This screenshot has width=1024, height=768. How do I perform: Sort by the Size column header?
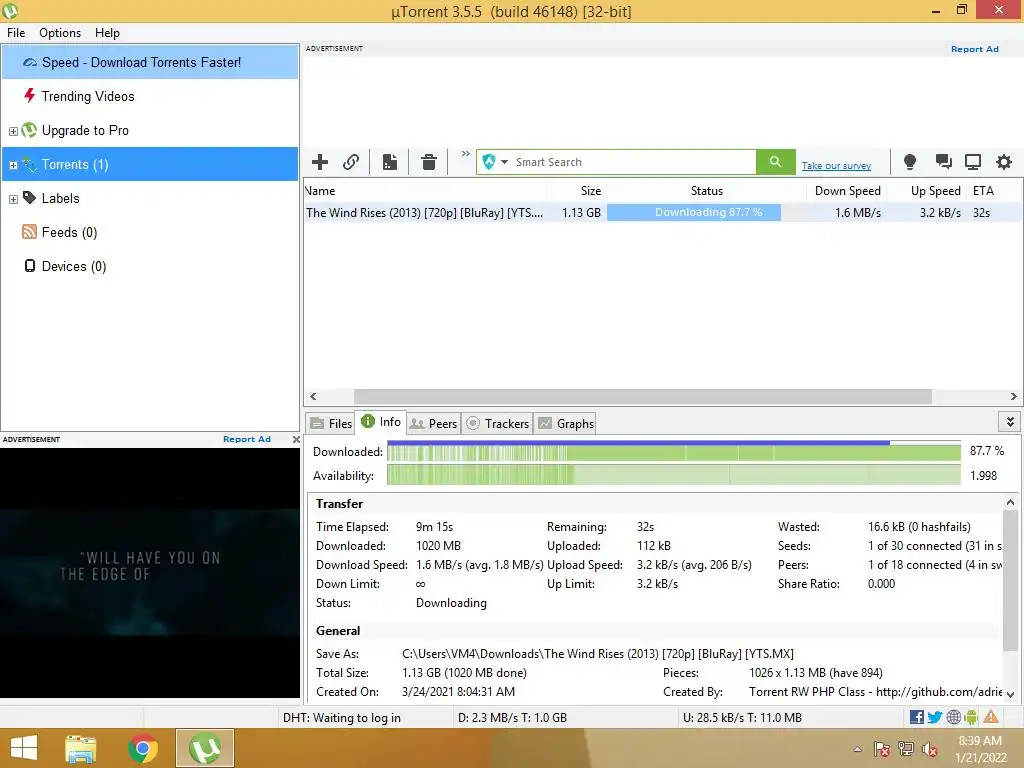(576, 191)
